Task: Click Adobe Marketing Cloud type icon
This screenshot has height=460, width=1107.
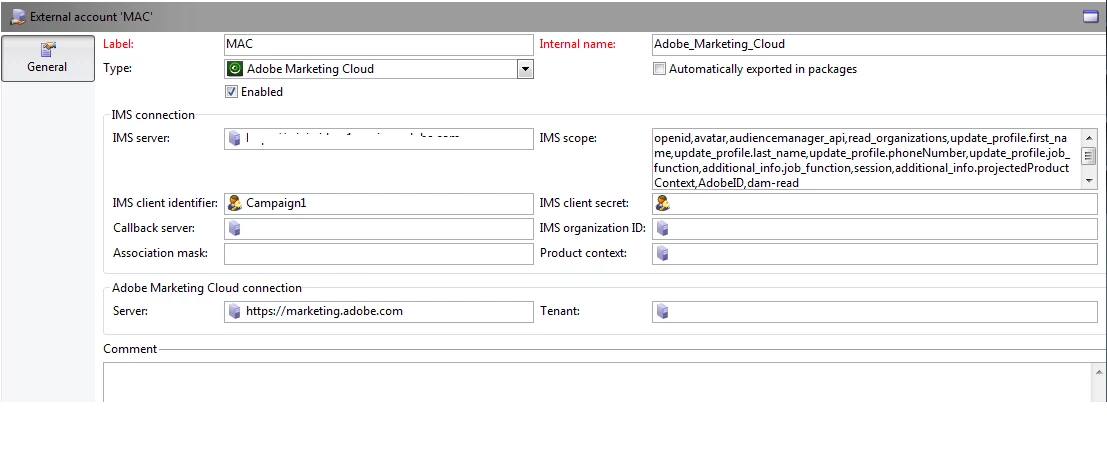Action: point(235,69)
